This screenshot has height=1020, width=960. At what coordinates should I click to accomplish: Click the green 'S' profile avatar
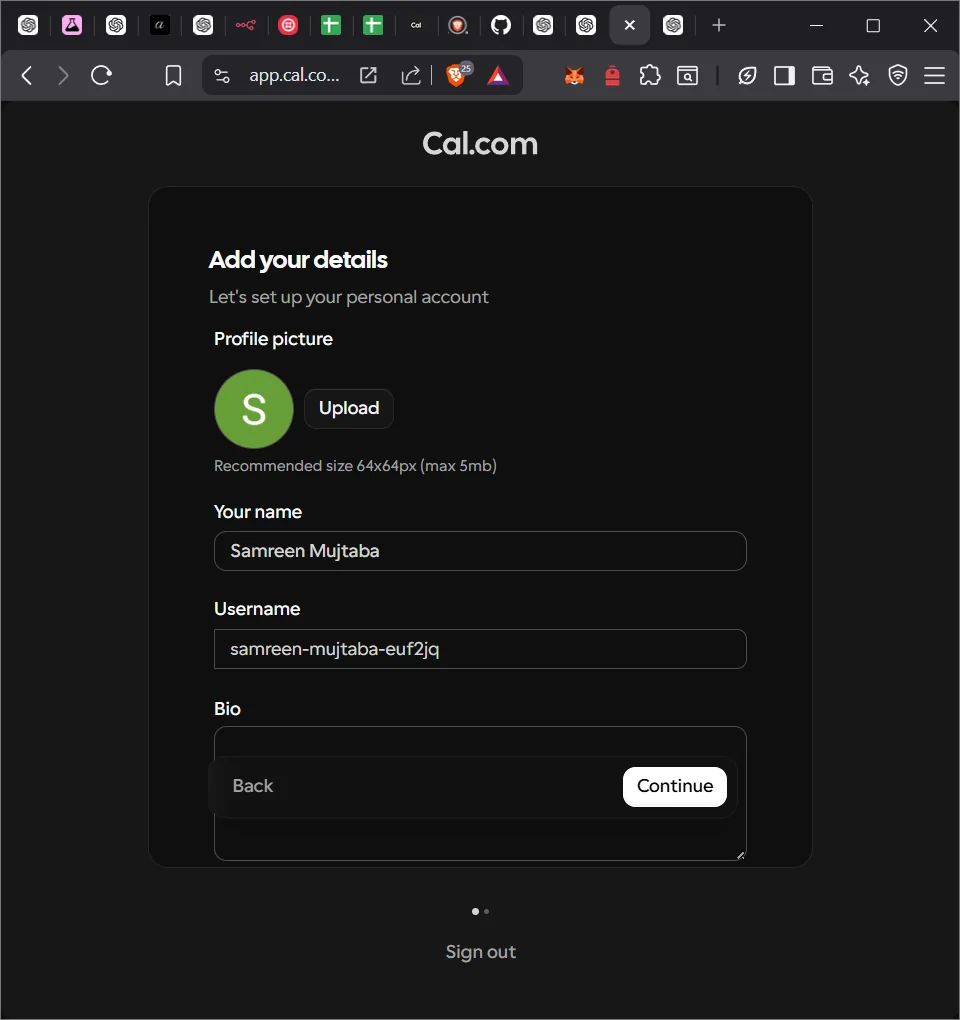(254, 409)
